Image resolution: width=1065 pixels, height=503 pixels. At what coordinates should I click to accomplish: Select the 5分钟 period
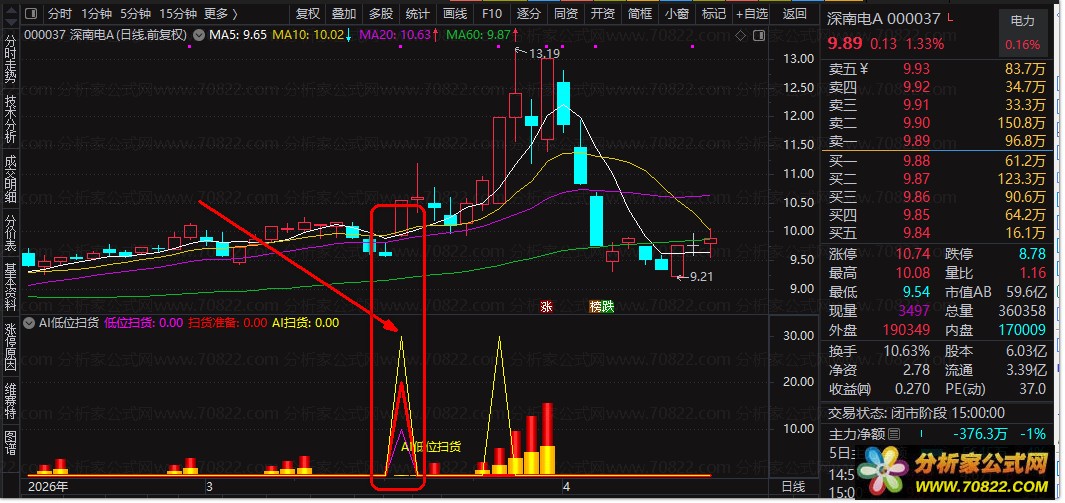[135, 14]
